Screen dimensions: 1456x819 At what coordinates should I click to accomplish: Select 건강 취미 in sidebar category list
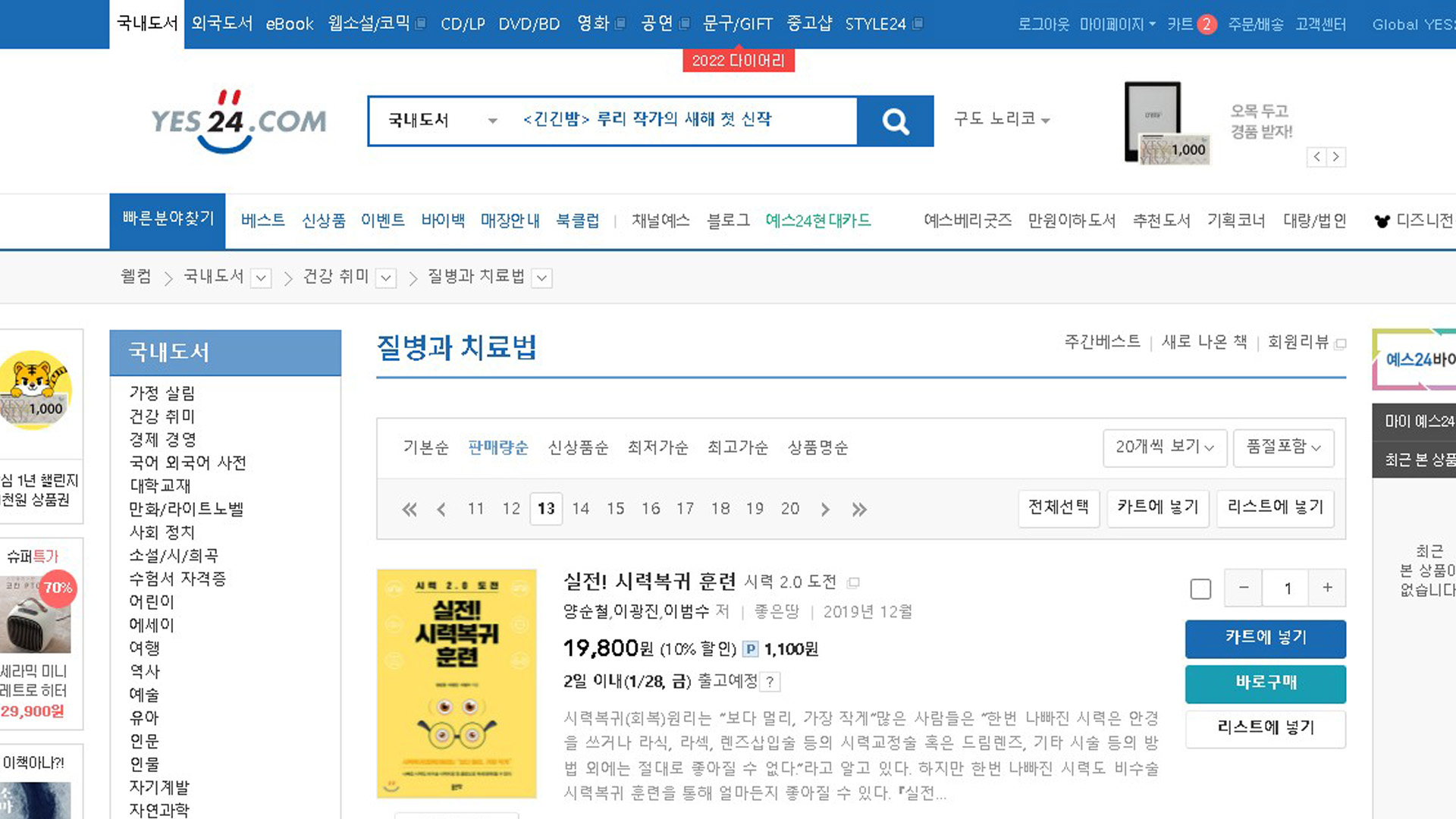pyautogui.click(x=162, y=417)
